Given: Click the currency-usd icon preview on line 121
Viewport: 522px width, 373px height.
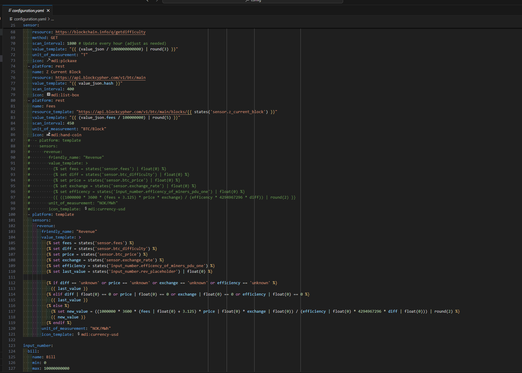Looking at the screenshot, I should [79, 334].
